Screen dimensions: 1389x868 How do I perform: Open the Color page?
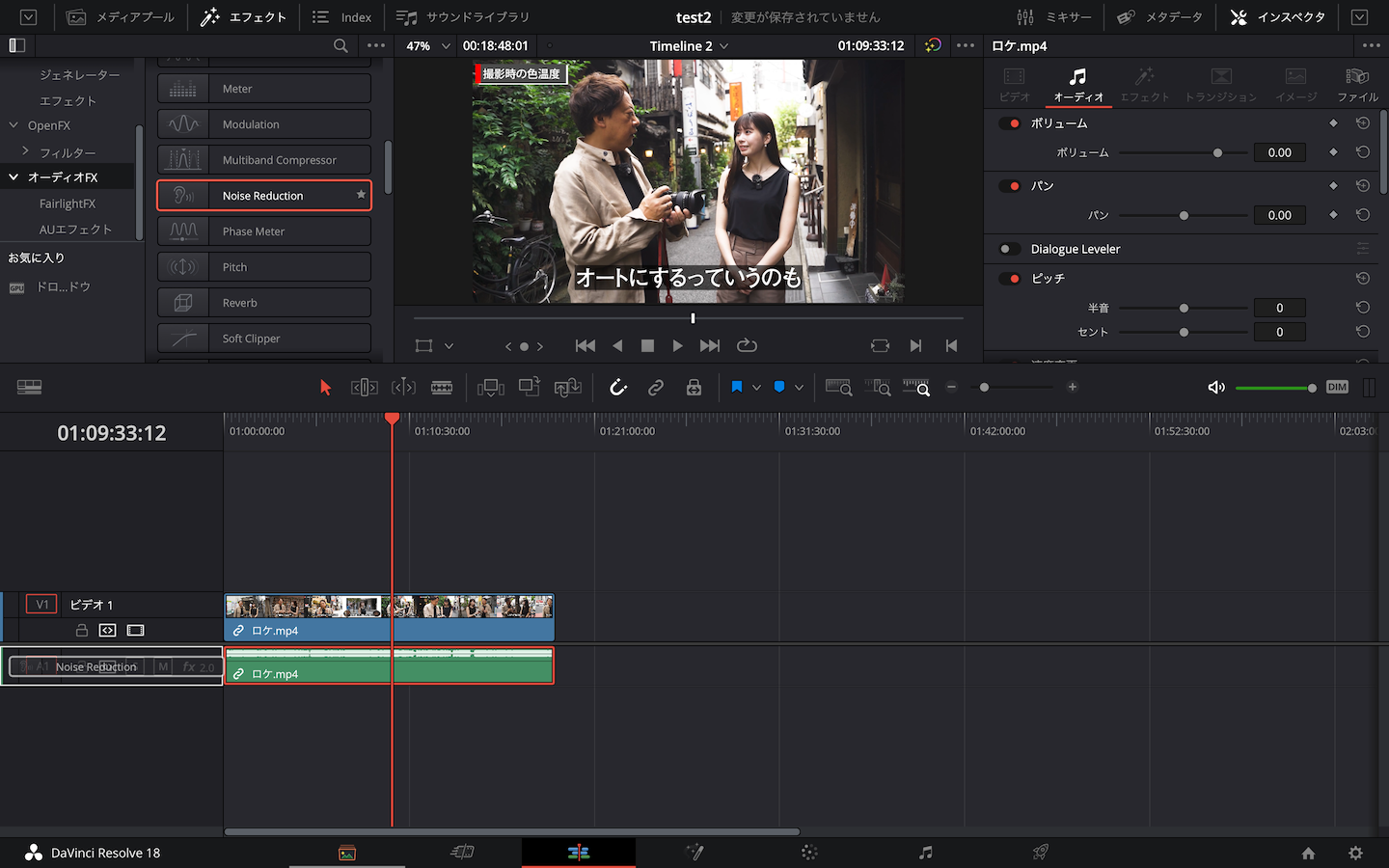point(808,853)
